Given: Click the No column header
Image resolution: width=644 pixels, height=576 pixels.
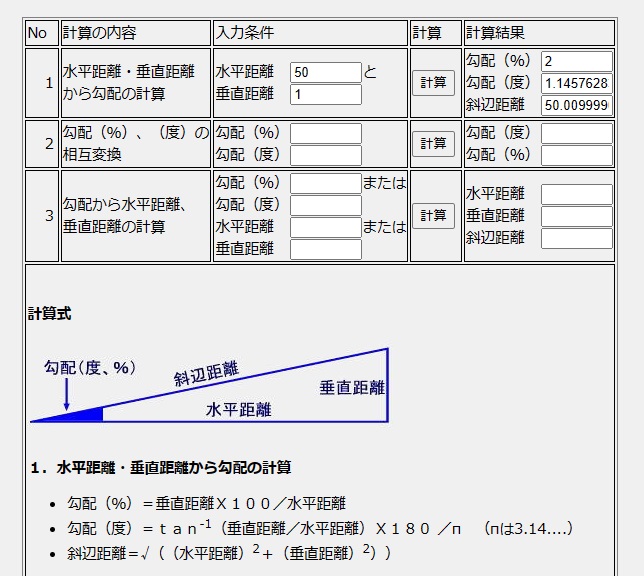Looking at the screenshot, I should [42, 33].
